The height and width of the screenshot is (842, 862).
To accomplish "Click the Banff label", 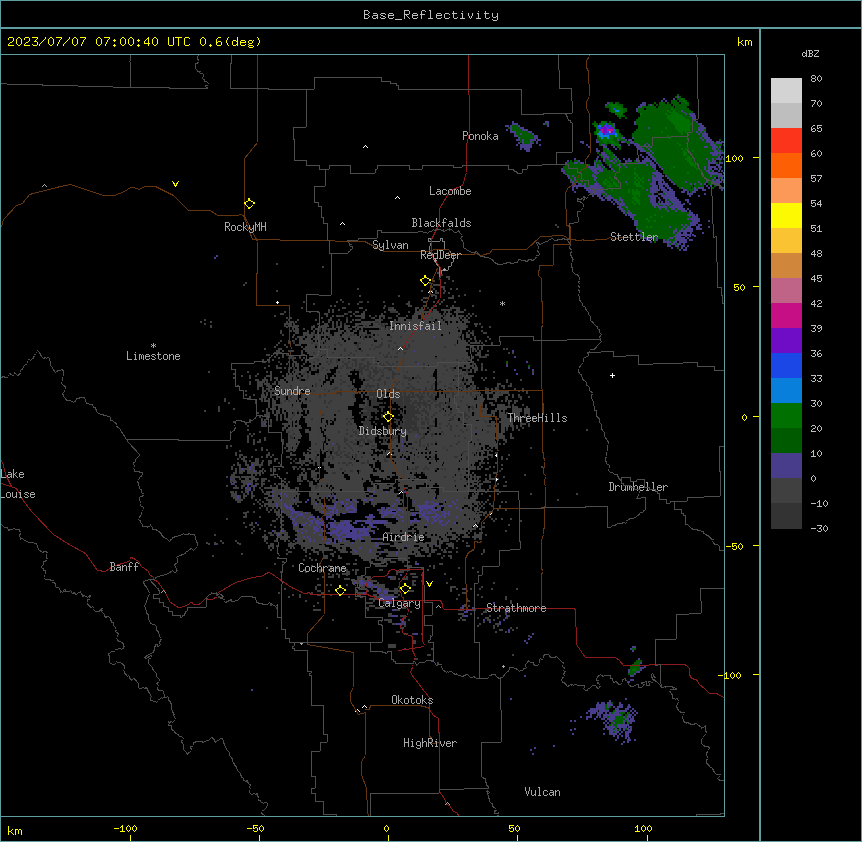I will (x=124, y=567).
